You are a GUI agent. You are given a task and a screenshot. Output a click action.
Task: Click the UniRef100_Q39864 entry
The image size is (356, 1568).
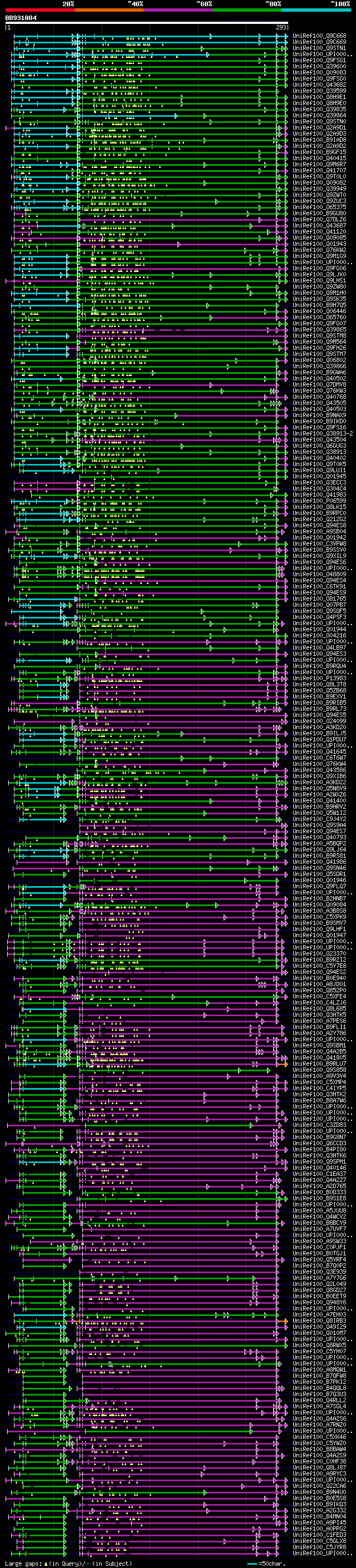coord(319,115)
